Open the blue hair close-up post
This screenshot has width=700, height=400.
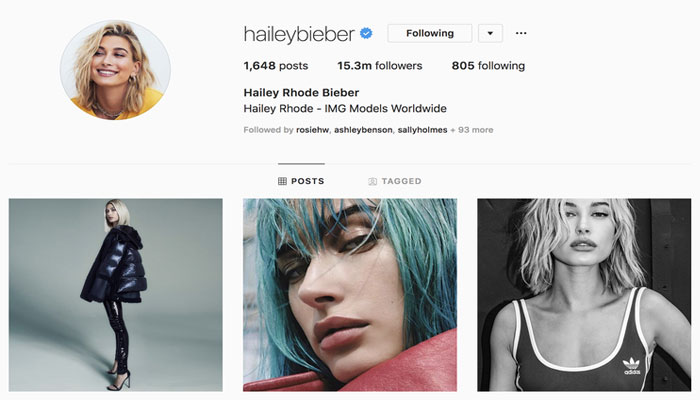pos(350,295)
